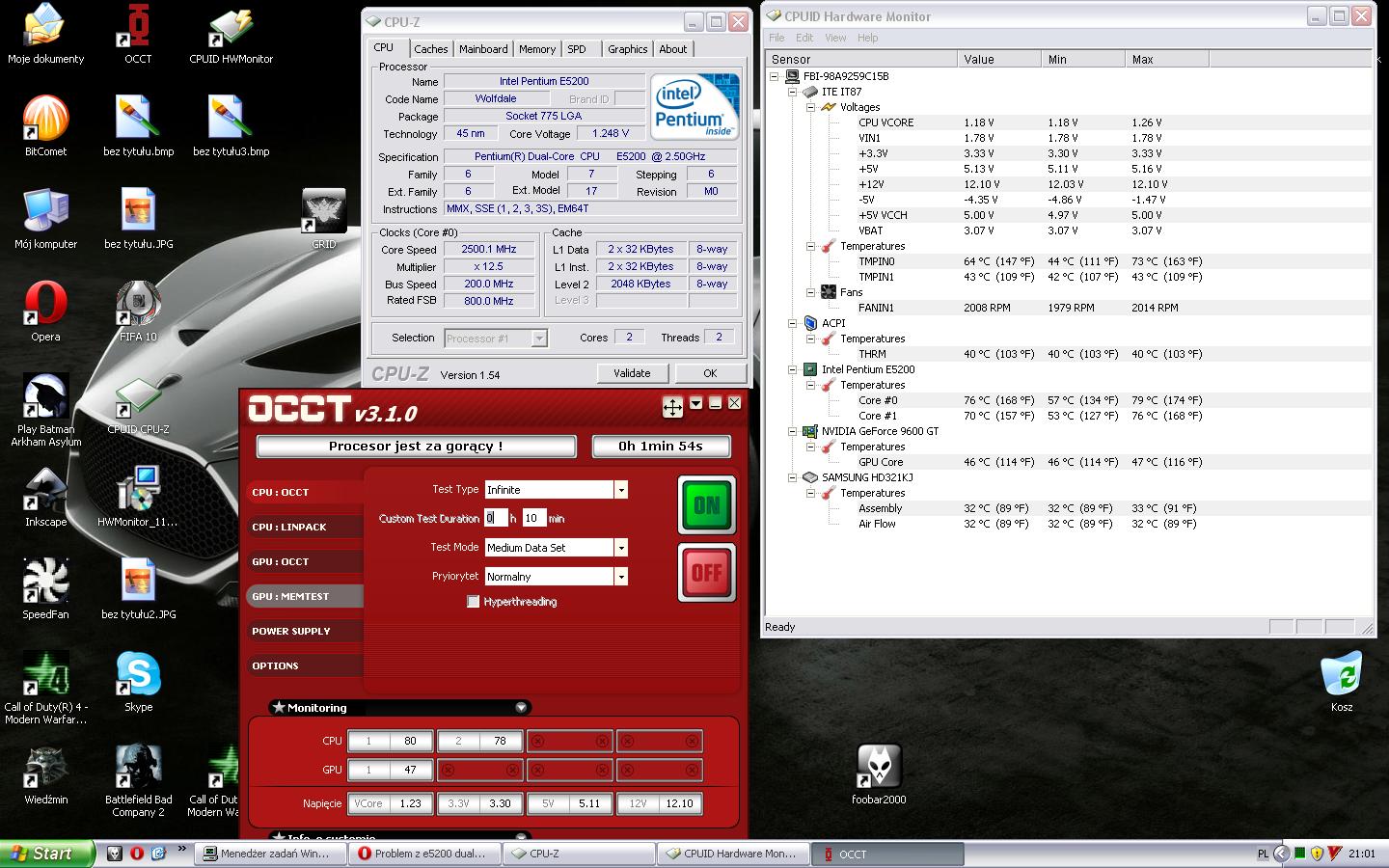Launch Battlefield Bad Company 2 shortcut

(x=138, y=780)
